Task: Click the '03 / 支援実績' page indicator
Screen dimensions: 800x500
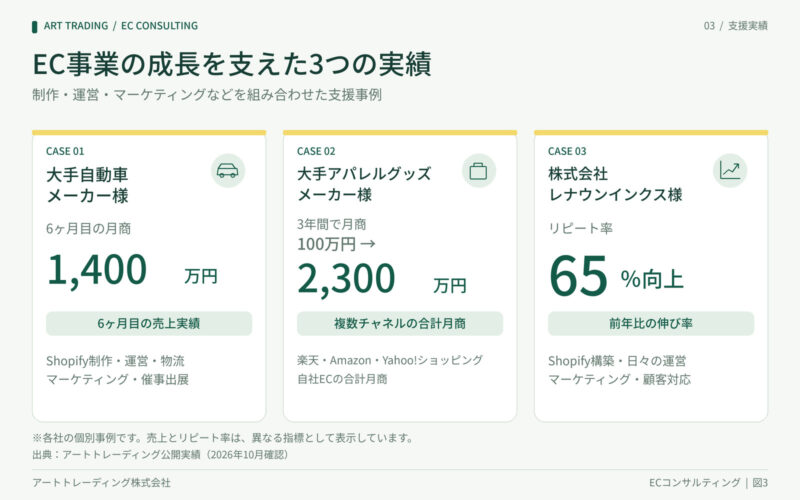Action: point(736,26)
